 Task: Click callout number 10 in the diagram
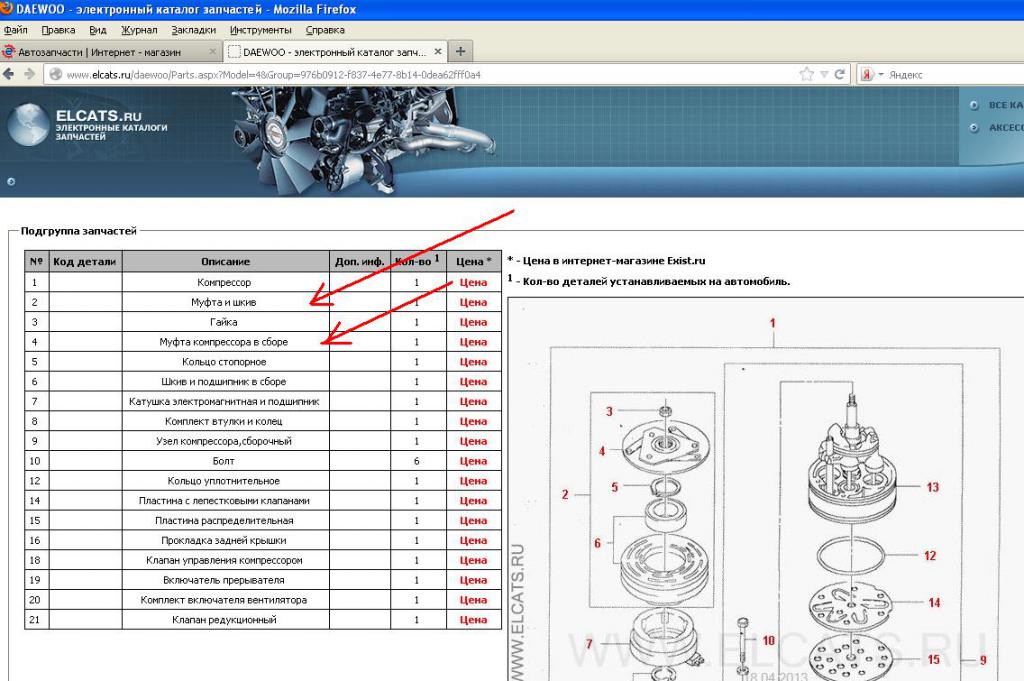769,641
